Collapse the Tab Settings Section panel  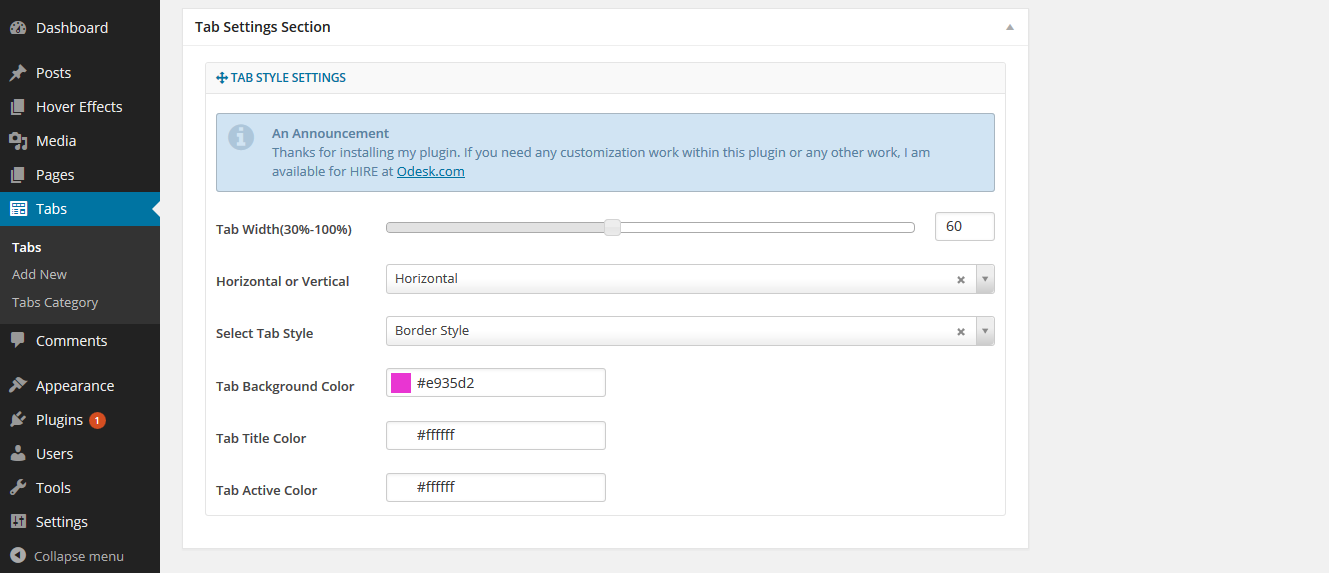point(1010,27)
